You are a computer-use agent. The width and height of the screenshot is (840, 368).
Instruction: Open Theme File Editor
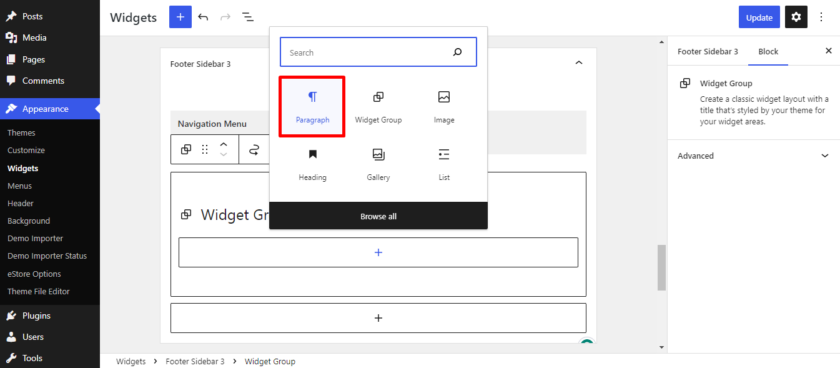(39, 291)
